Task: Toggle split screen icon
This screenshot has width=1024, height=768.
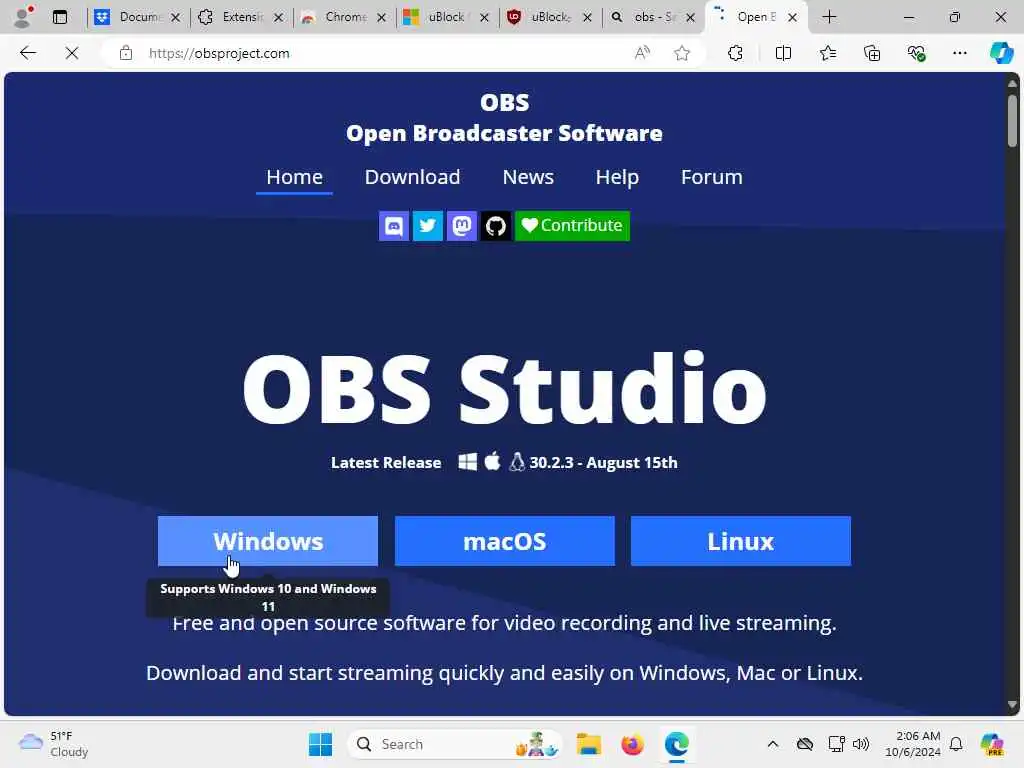Action: pos(783,53)
